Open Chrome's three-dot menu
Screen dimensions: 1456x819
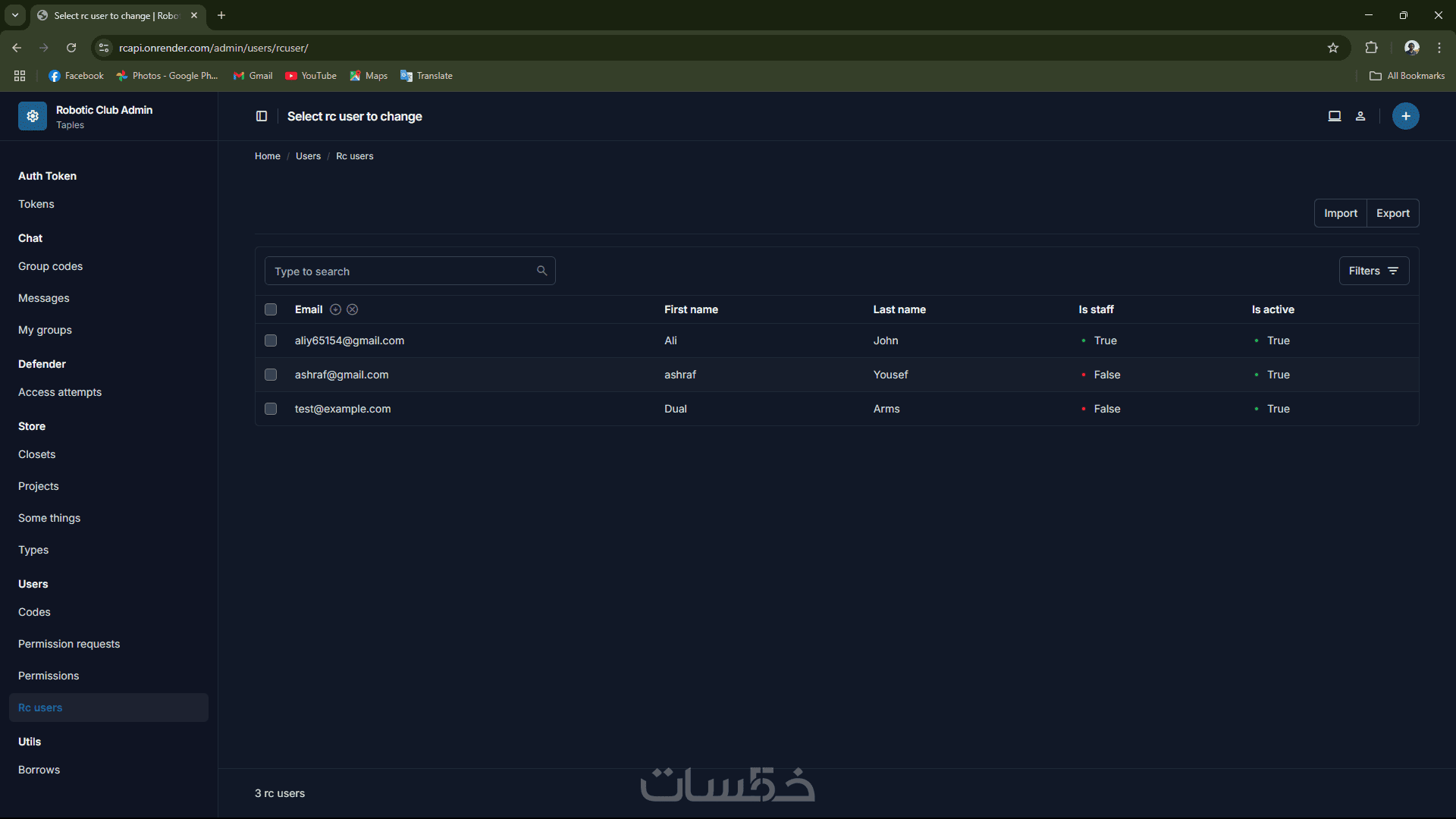[x=1439, y=48]
